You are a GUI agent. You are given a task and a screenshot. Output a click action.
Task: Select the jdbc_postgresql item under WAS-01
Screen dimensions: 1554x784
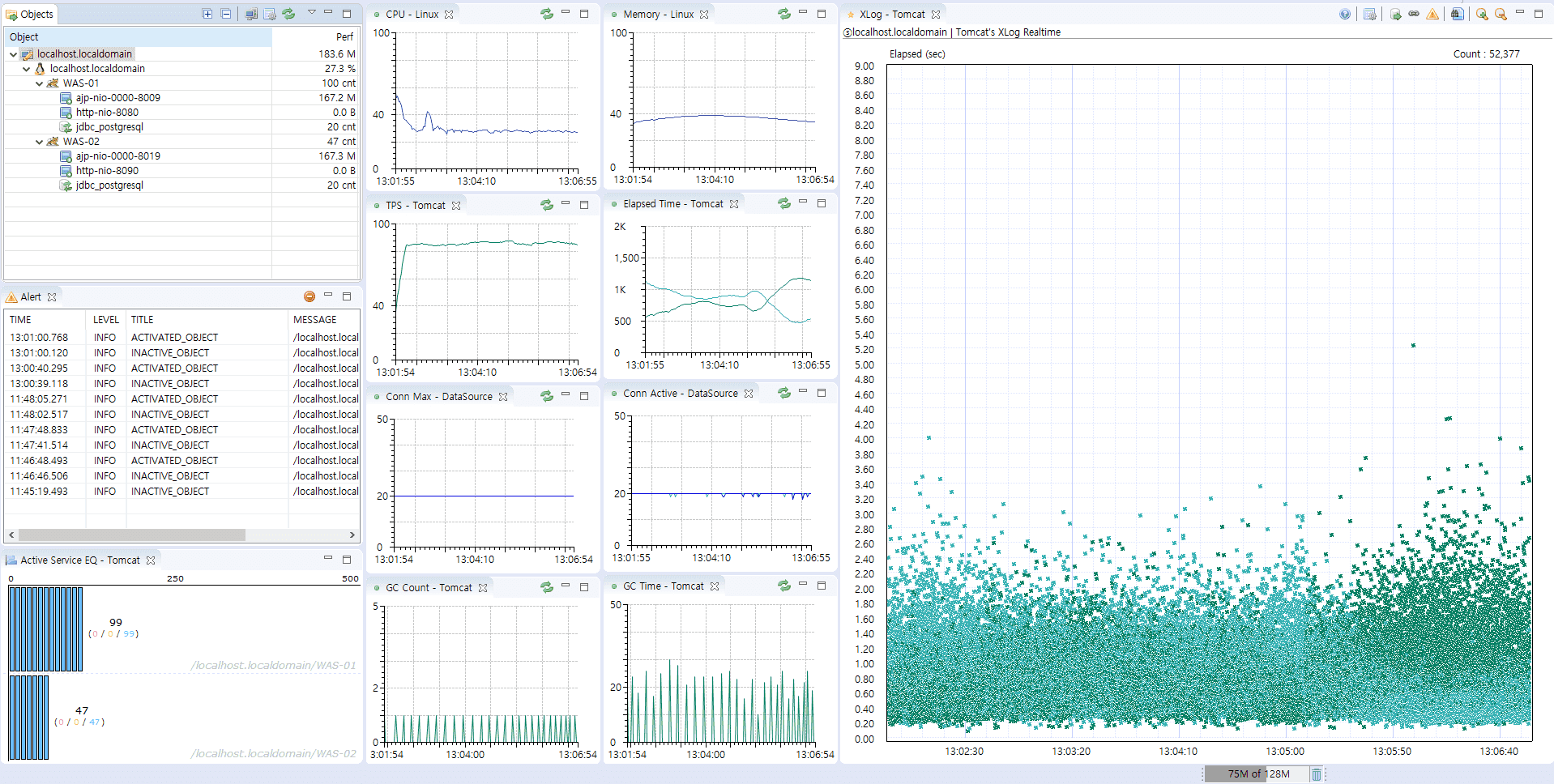pyautogui.click(x=109, y=127)
